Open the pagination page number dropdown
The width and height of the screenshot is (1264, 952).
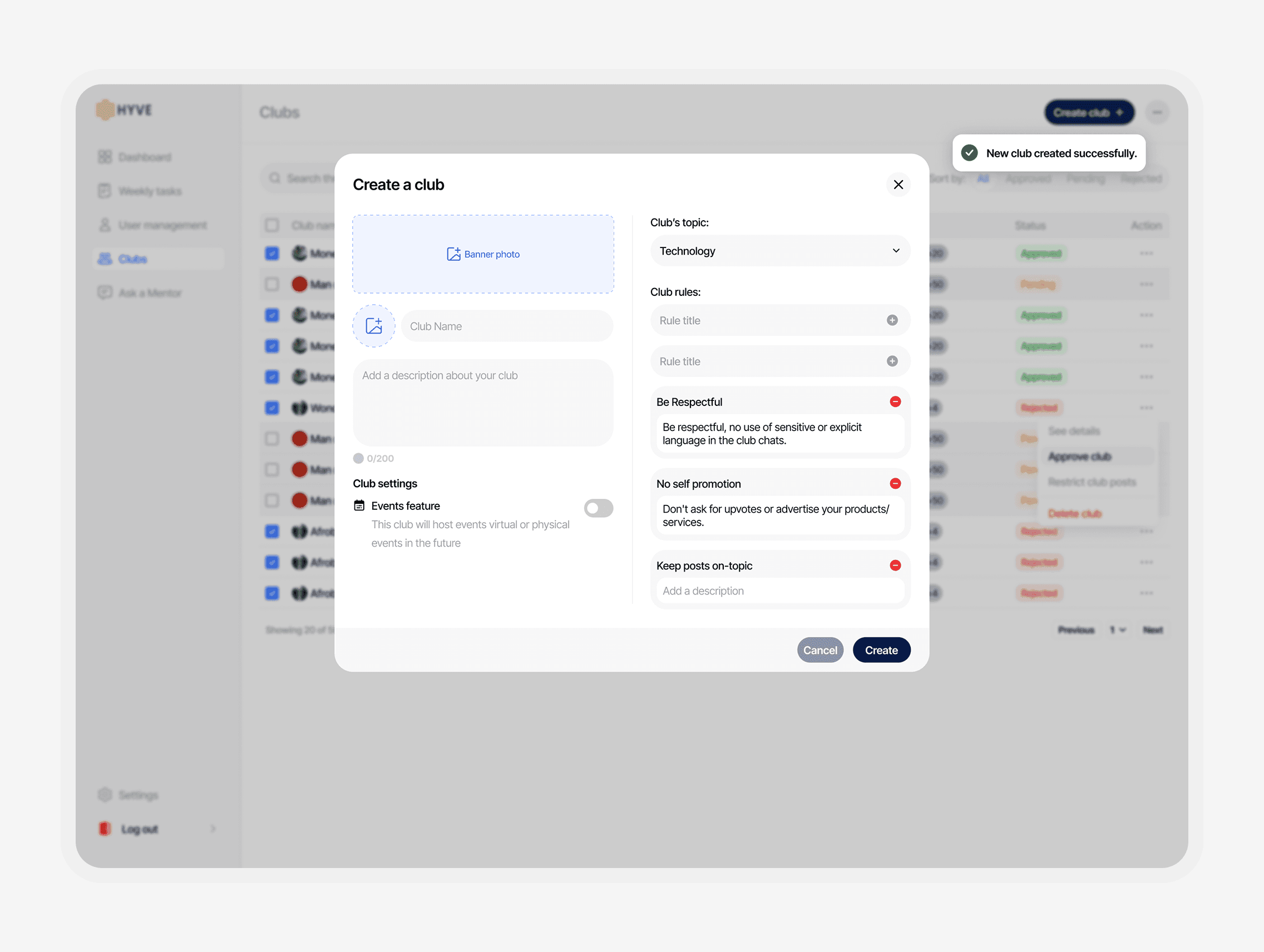(x=1118, y=630)
